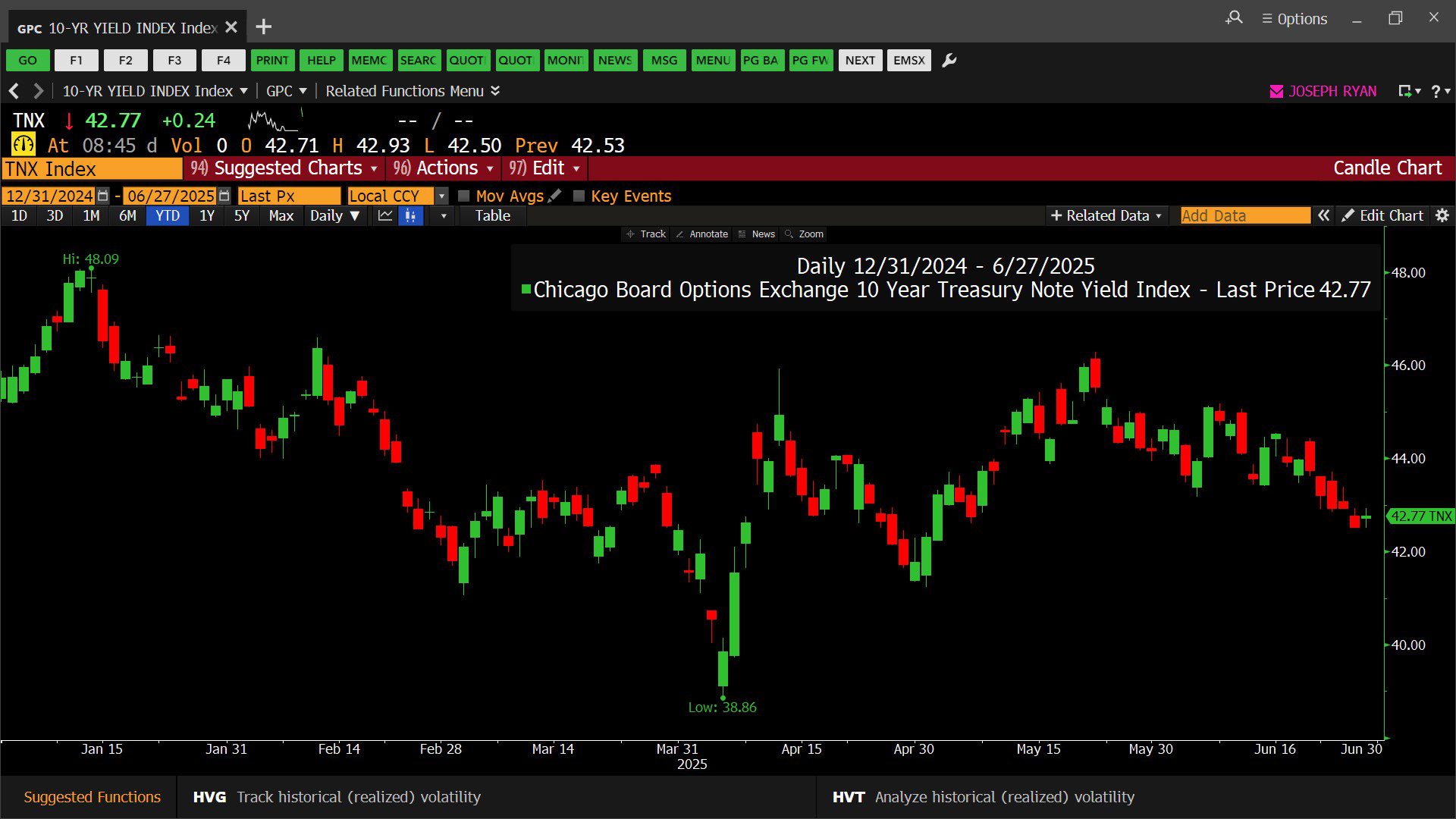Open the Local CCY currency dropdown
The height and width of the screenshot is (819, 1456).
point(441,196)
